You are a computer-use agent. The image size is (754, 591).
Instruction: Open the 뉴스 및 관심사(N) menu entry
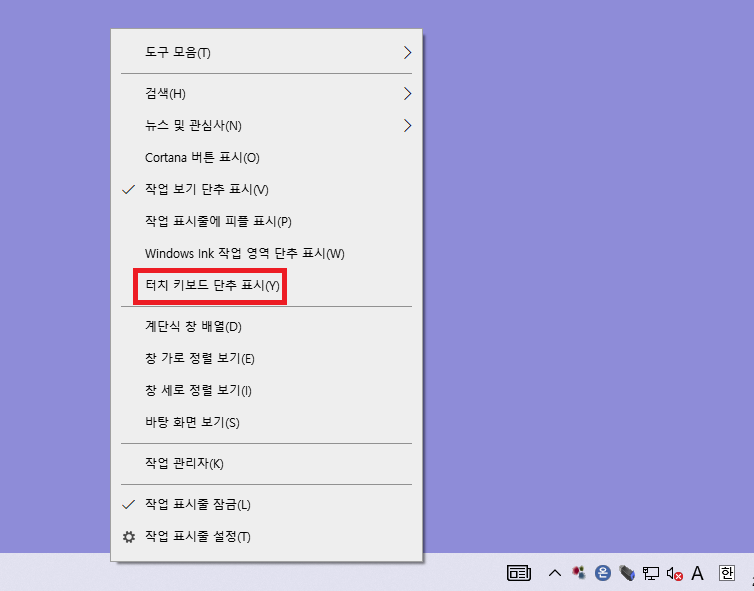[x=266, y=126]
